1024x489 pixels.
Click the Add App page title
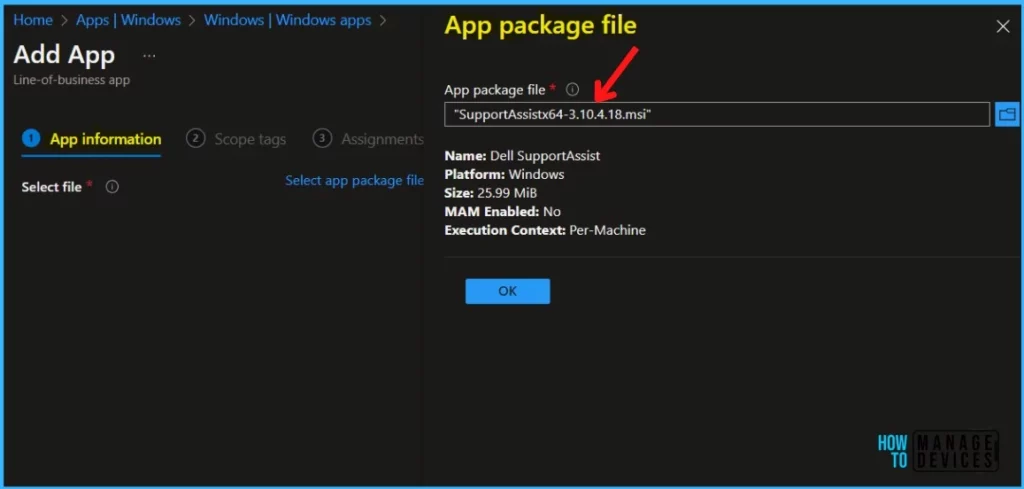[x=64, y=55]
